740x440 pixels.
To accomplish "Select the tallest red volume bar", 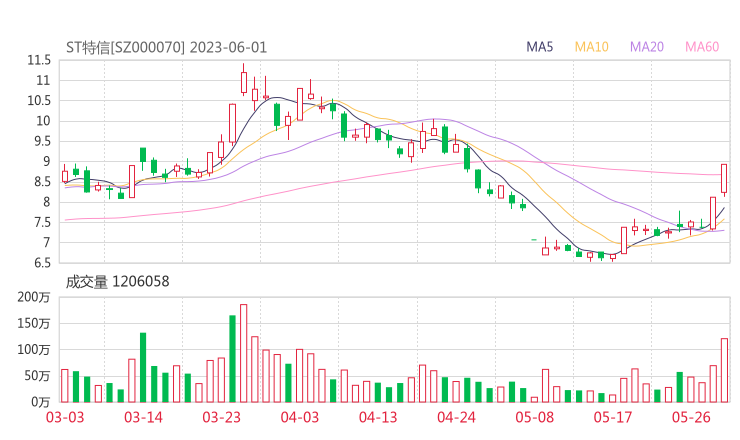I will (244, 353).
